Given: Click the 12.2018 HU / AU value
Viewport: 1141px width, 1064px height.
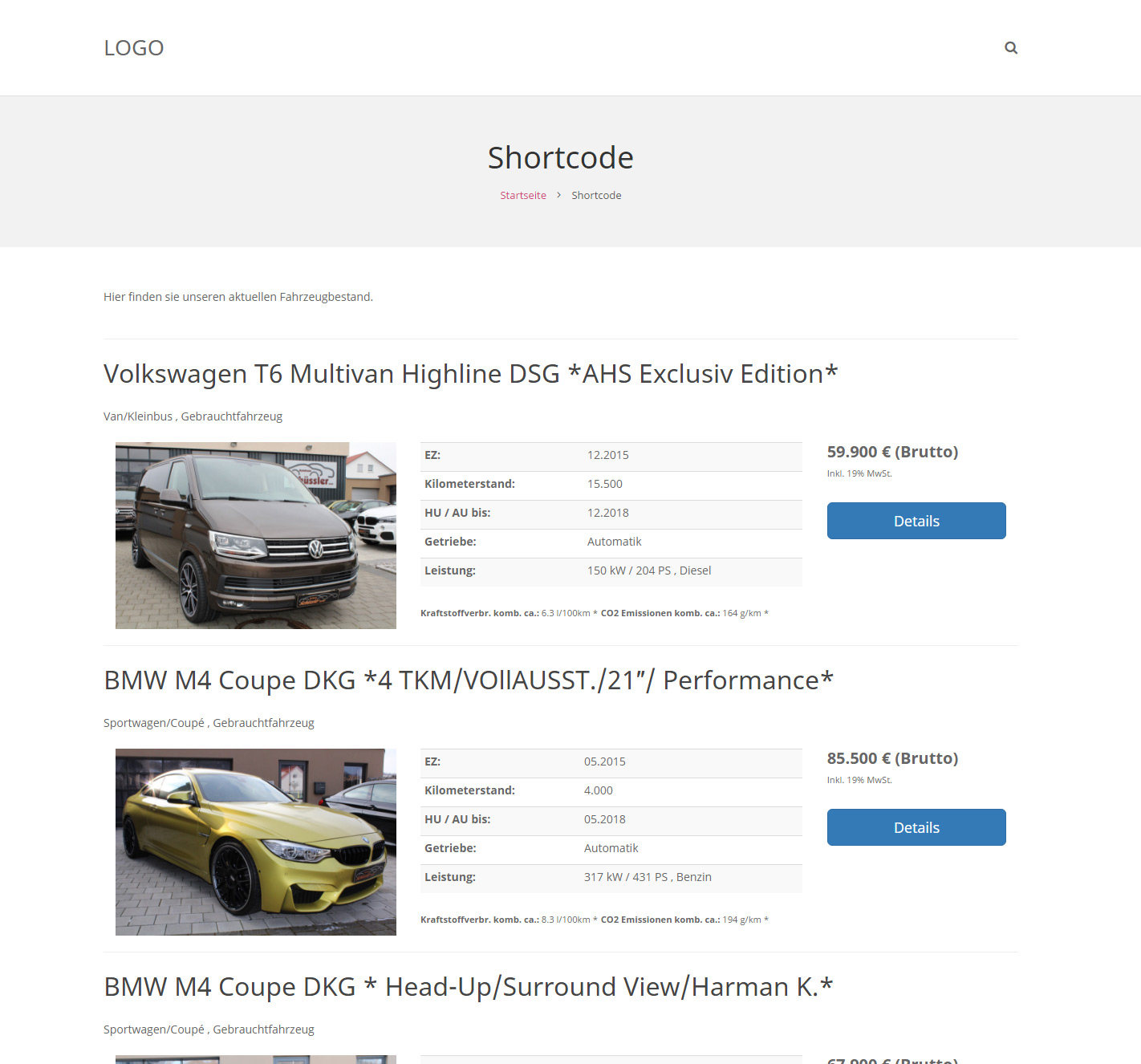Looking at the screenshot, I should pyautogui.click(x=608, y=513).
